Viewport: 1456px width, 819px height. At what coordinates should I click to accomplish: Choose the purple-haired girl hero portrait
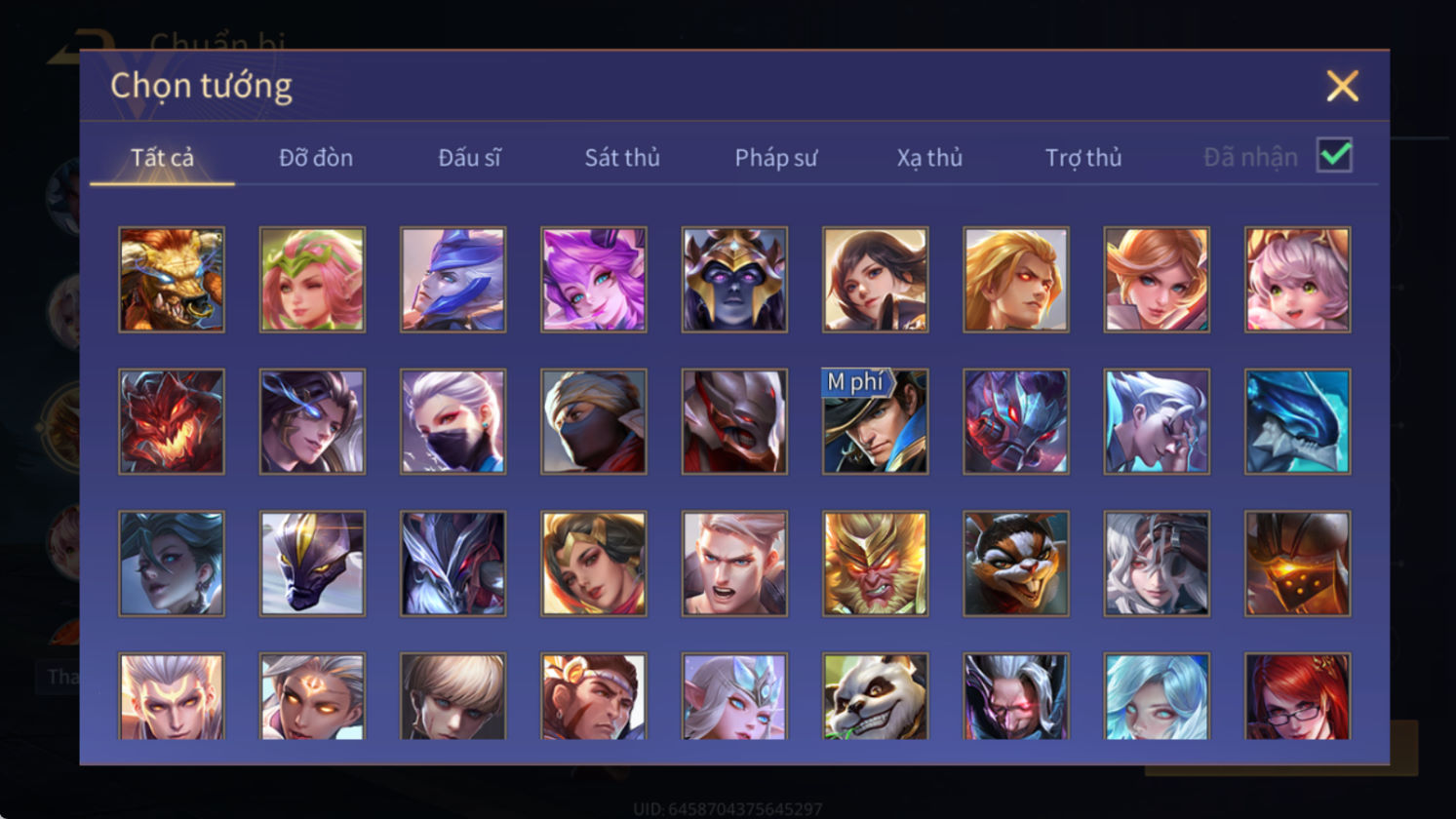594,280
